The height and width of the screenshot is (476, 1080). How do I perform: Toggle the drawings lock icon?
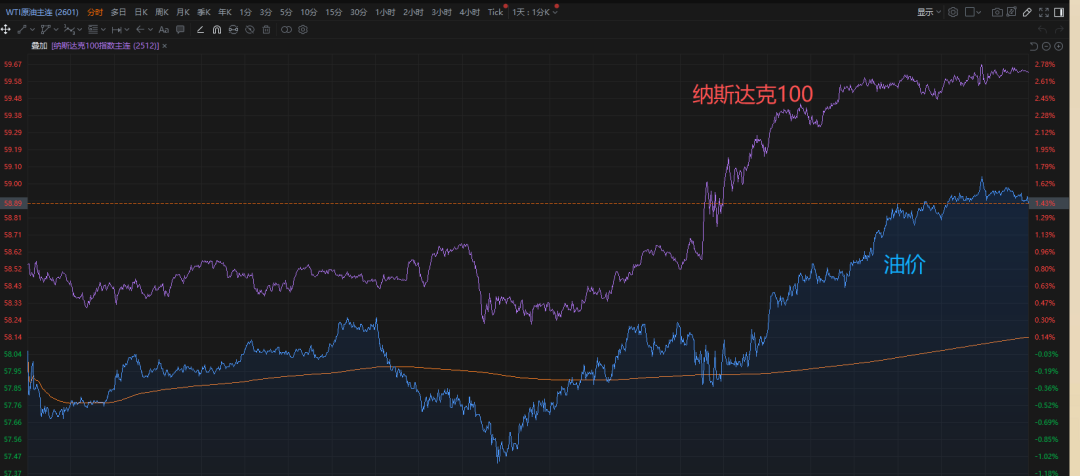click(x=233, y=30)
